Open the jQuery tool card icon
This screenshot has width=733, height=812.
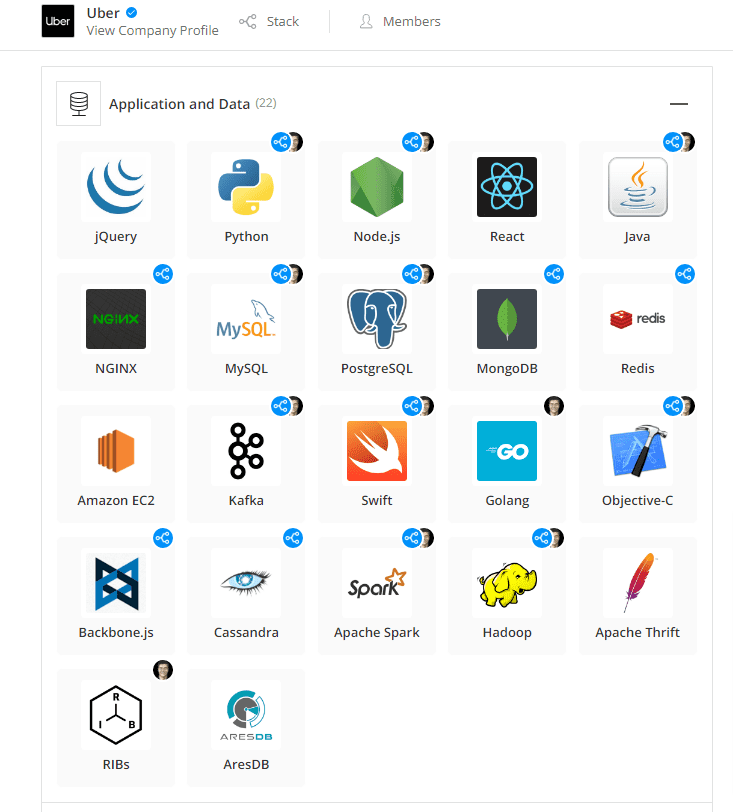pyautogui.click(x=116, y=187)
